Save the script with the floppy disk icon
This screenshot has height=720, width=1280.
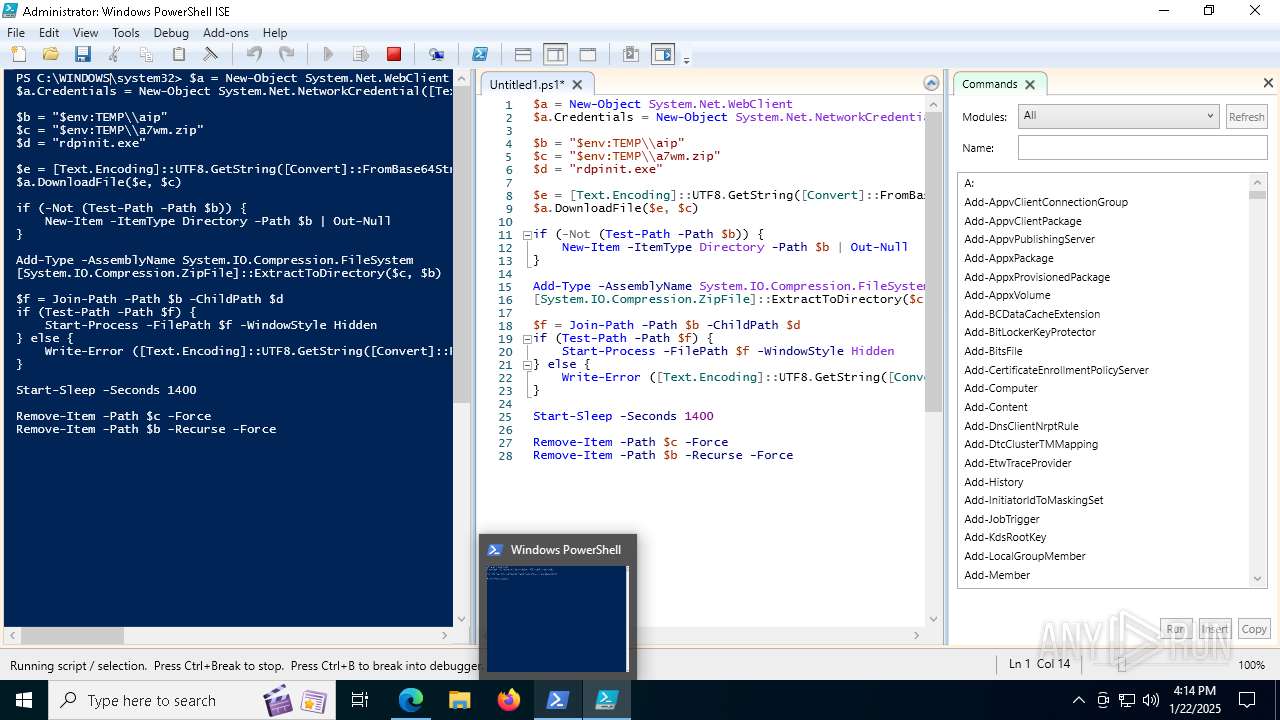coord(82,54)
